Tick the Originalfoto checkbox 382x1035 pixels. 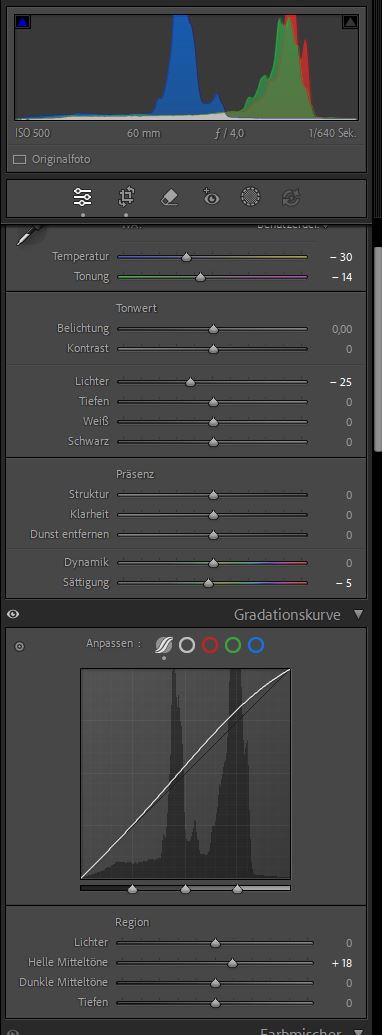(x=20, y=159)
